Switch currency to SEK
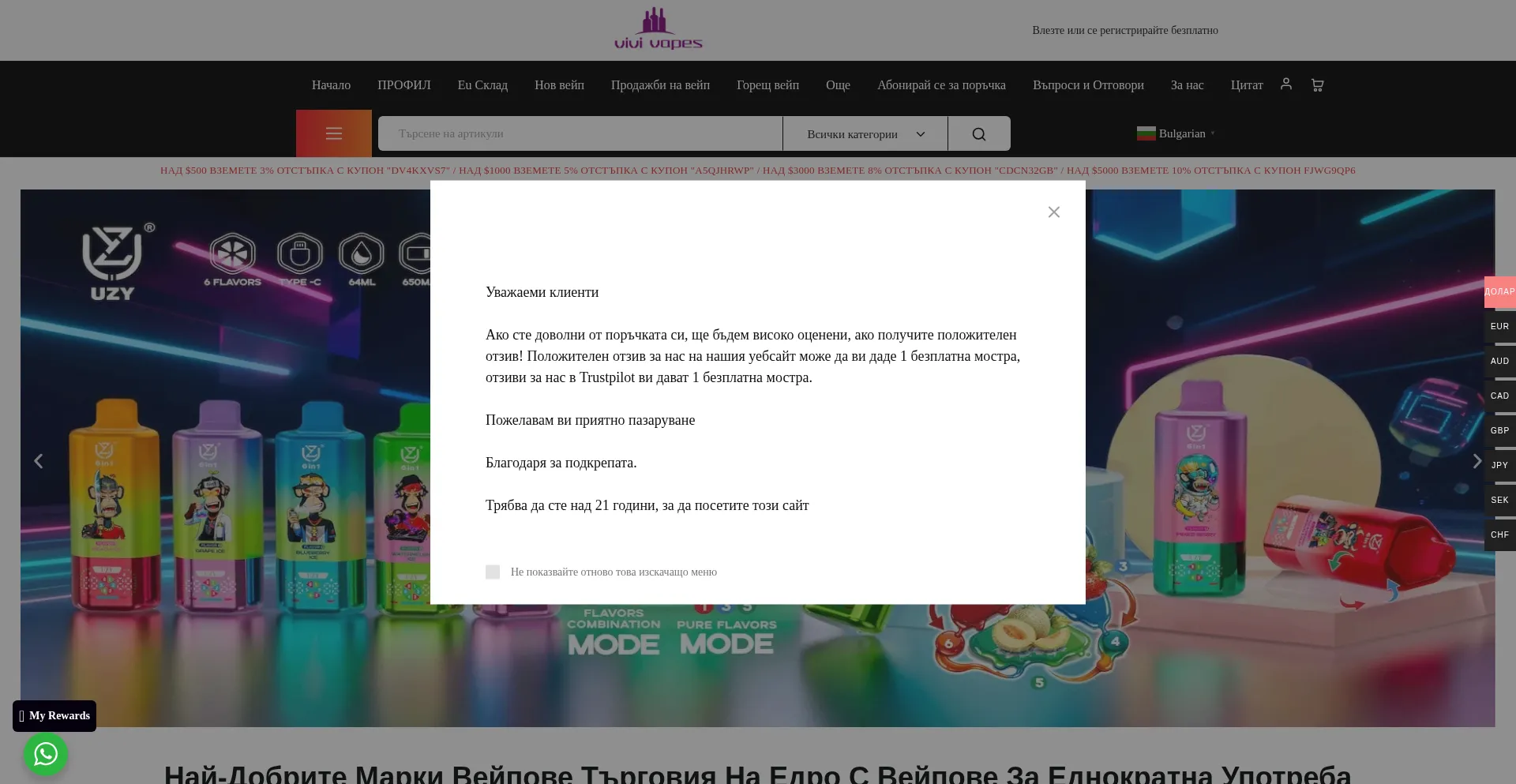Screen dimensions: 1516x784 click(1500, 501)
